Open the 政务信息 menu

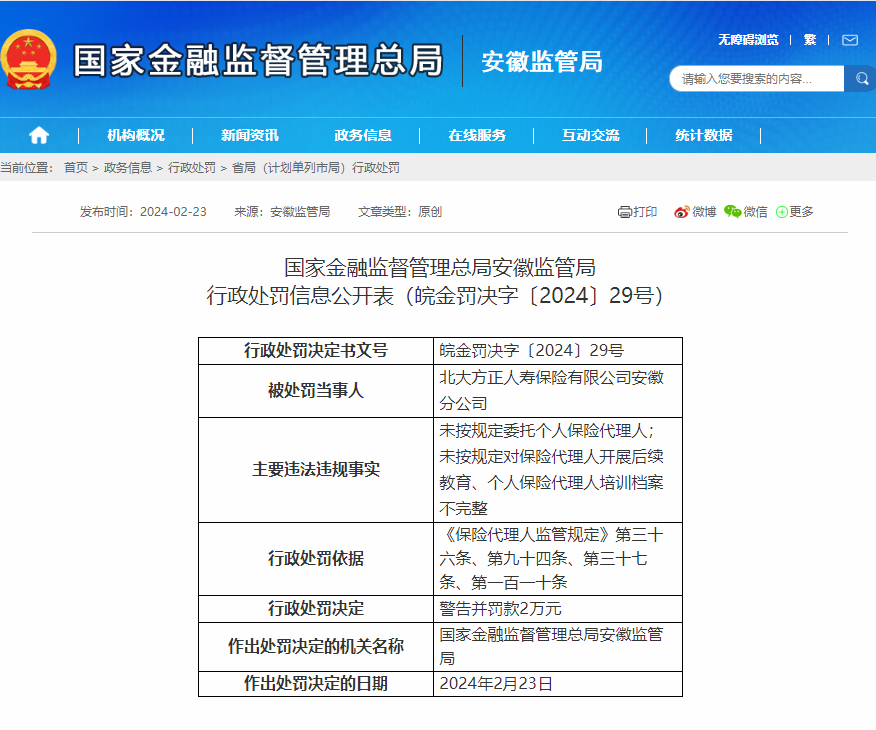(363, 135)
